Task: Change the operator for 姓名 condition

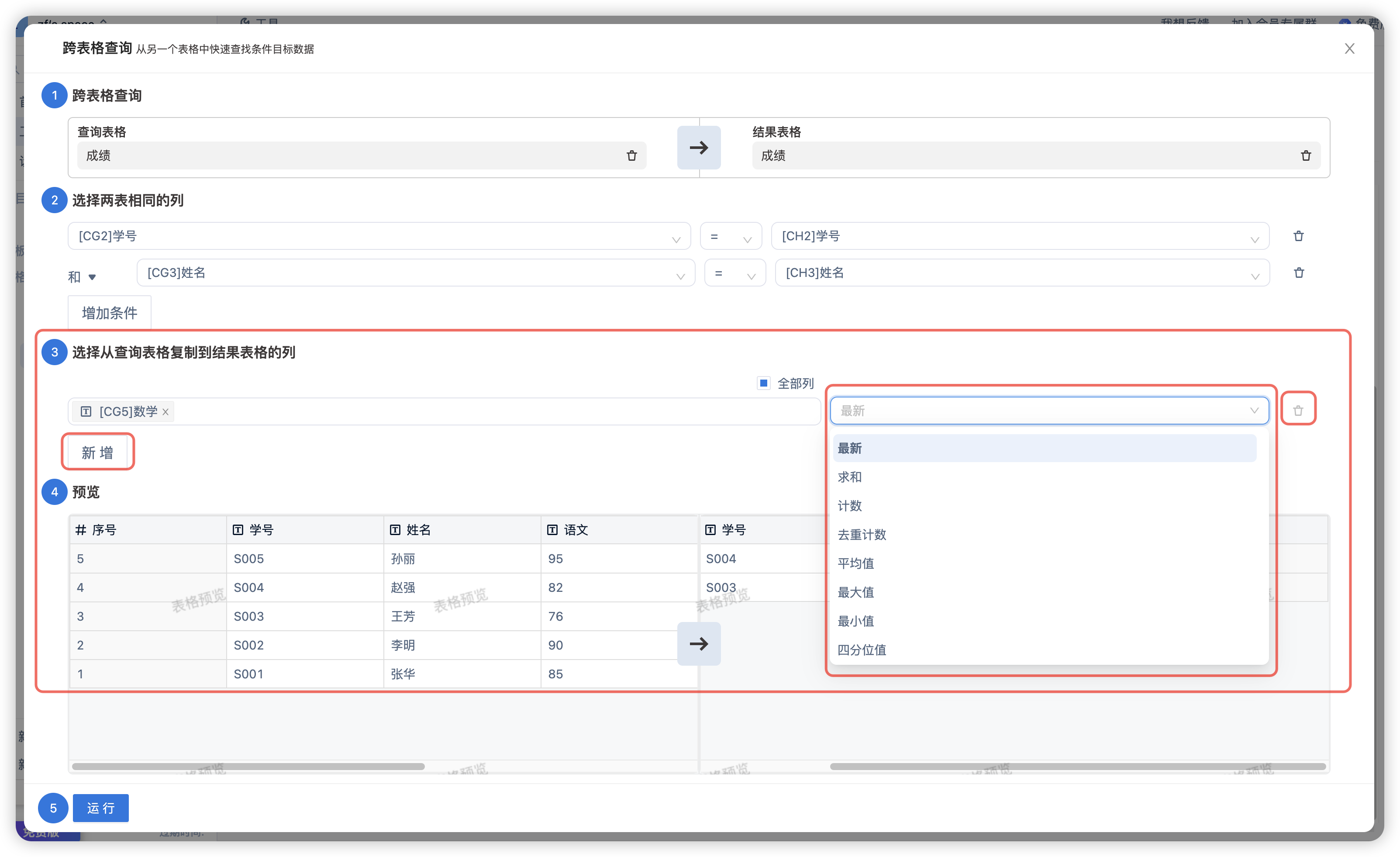Action: pyautogui.click(x=734, y=273)
